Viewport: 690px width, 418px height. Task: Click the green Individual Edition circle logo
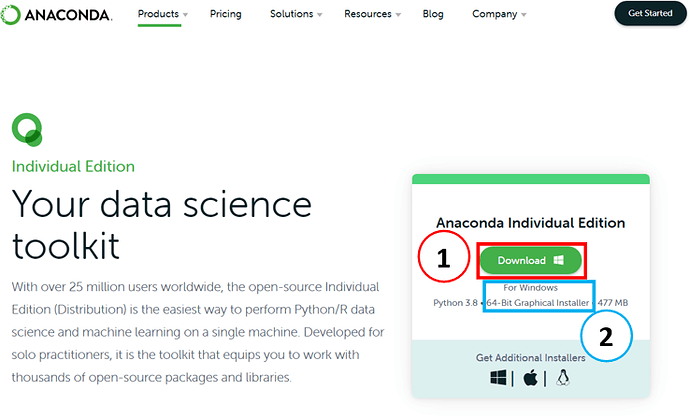point(27,130)
